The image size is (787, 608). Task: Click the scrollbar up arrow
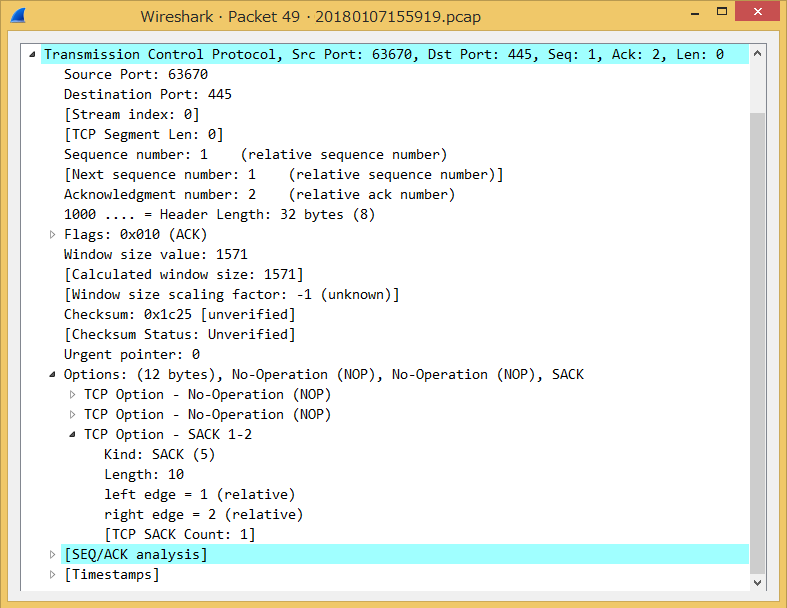point(757,54)
